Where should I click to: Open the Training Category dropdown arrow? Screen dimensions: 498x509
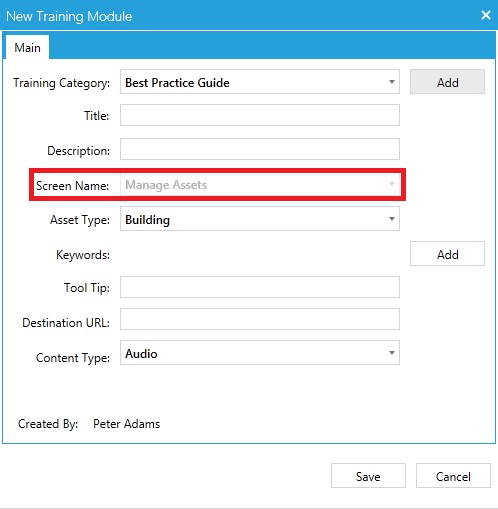click(392, 82)
